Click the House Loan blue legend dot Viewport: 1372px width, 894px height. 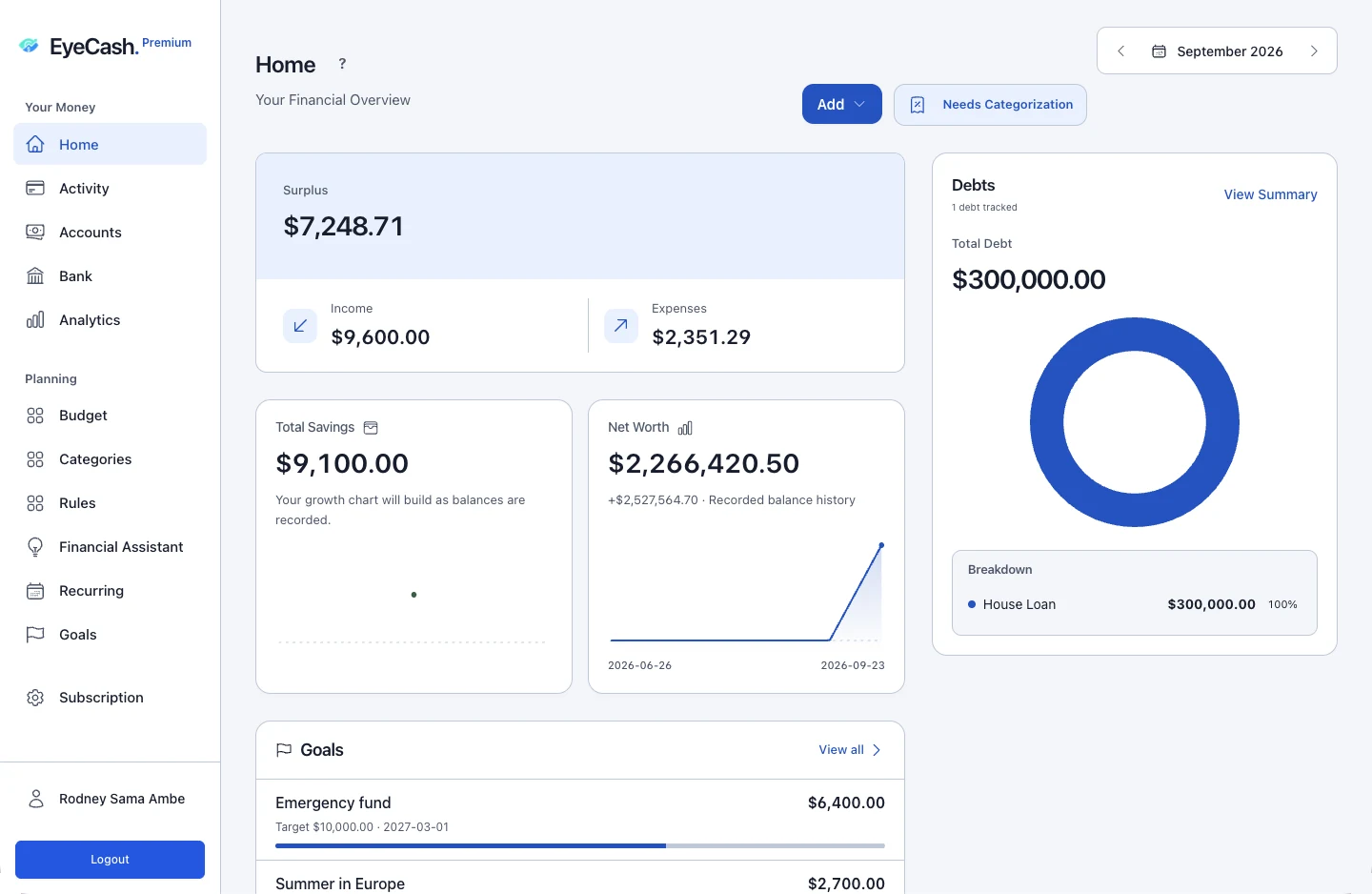point(972,604)
